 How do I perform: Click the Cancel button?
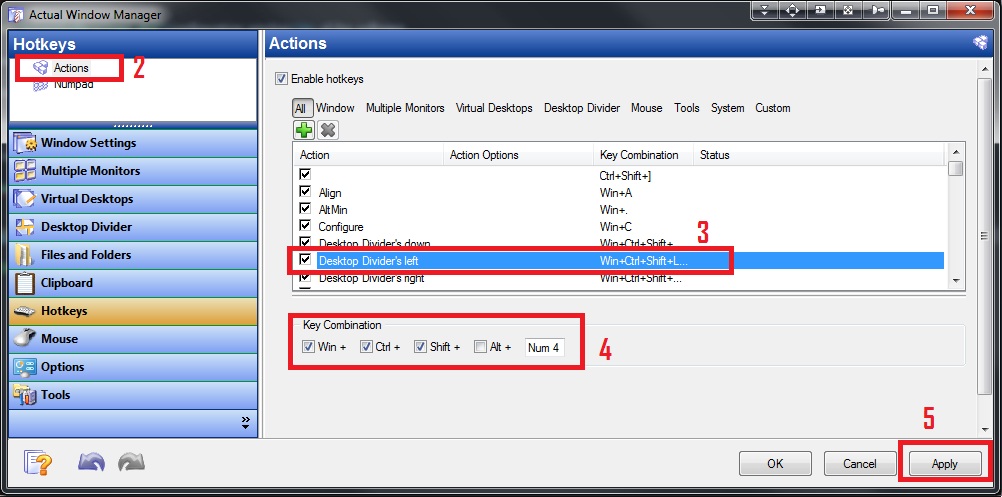click(x=860, y=464)
